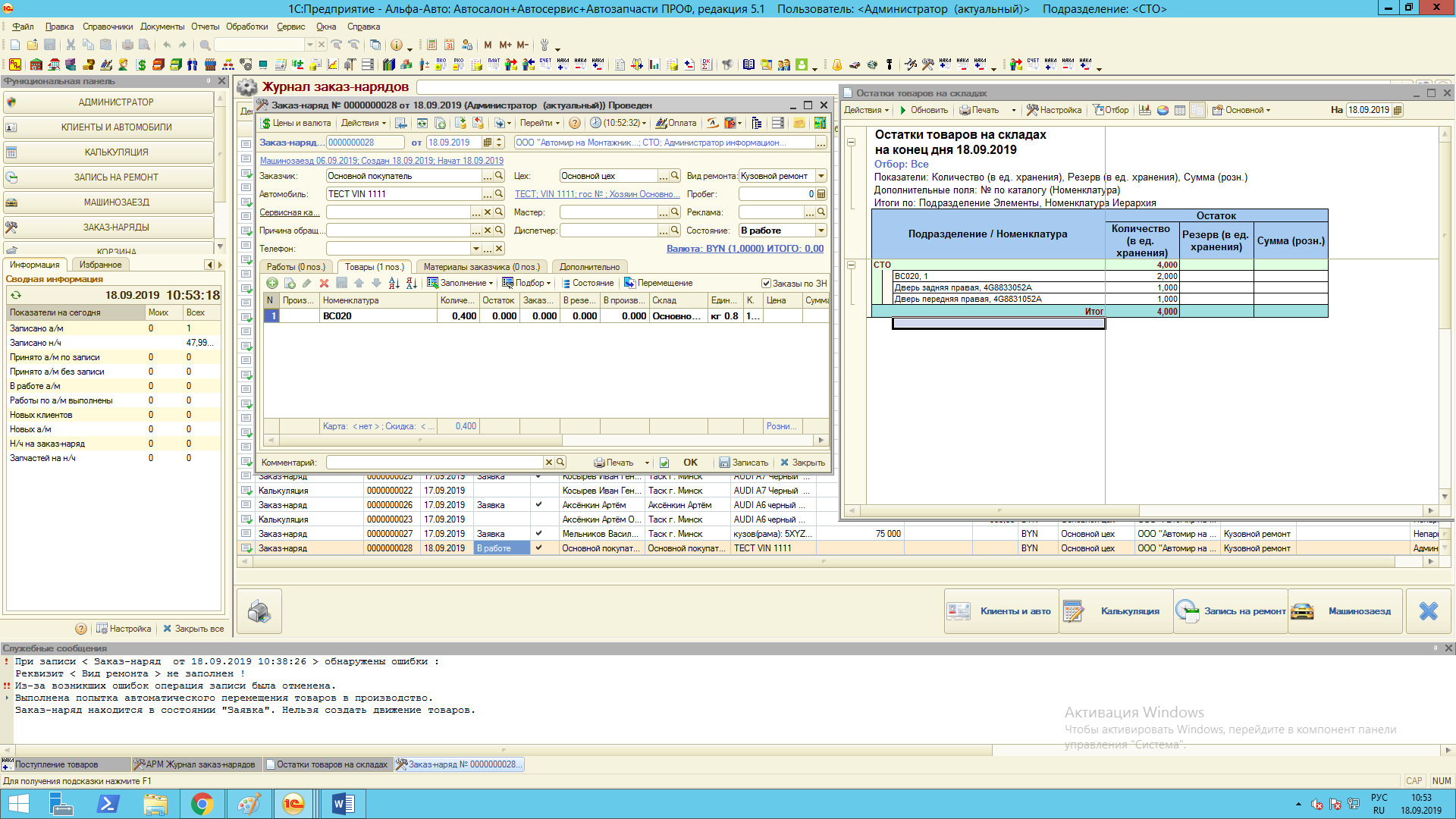Open Word from Windows taskbar

[343, 804]
